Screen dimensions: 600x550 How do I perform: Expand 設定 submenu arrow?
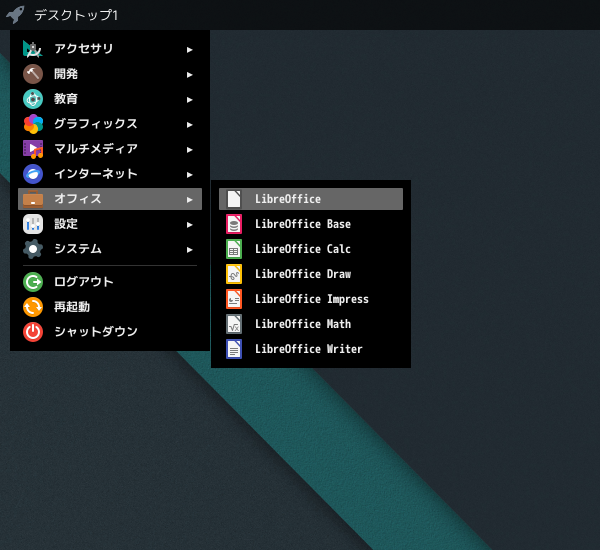[x=189, y=225]
